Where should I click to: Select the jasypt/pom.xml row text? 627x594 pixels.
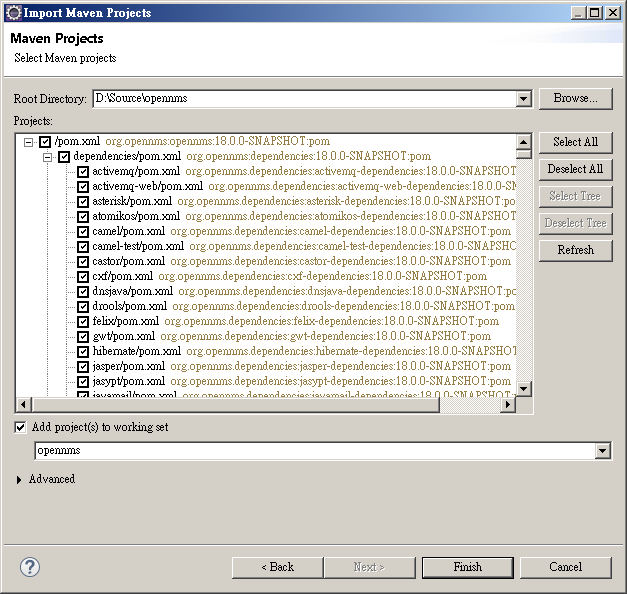pyautogui.click(x=128, y=382)
